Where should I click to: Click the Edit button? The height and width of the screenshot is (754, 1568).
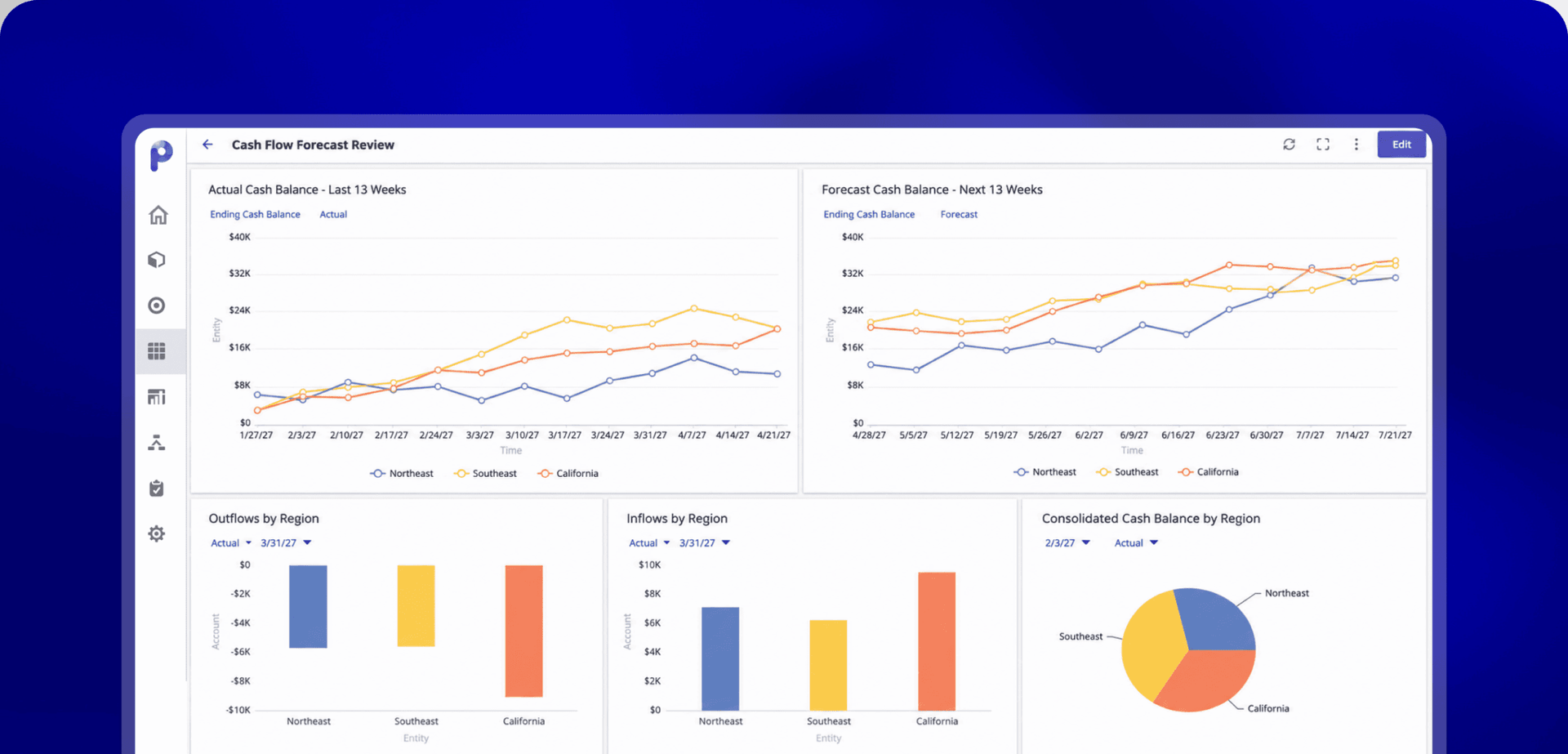pyautogui.click(x=1401, y=145)
